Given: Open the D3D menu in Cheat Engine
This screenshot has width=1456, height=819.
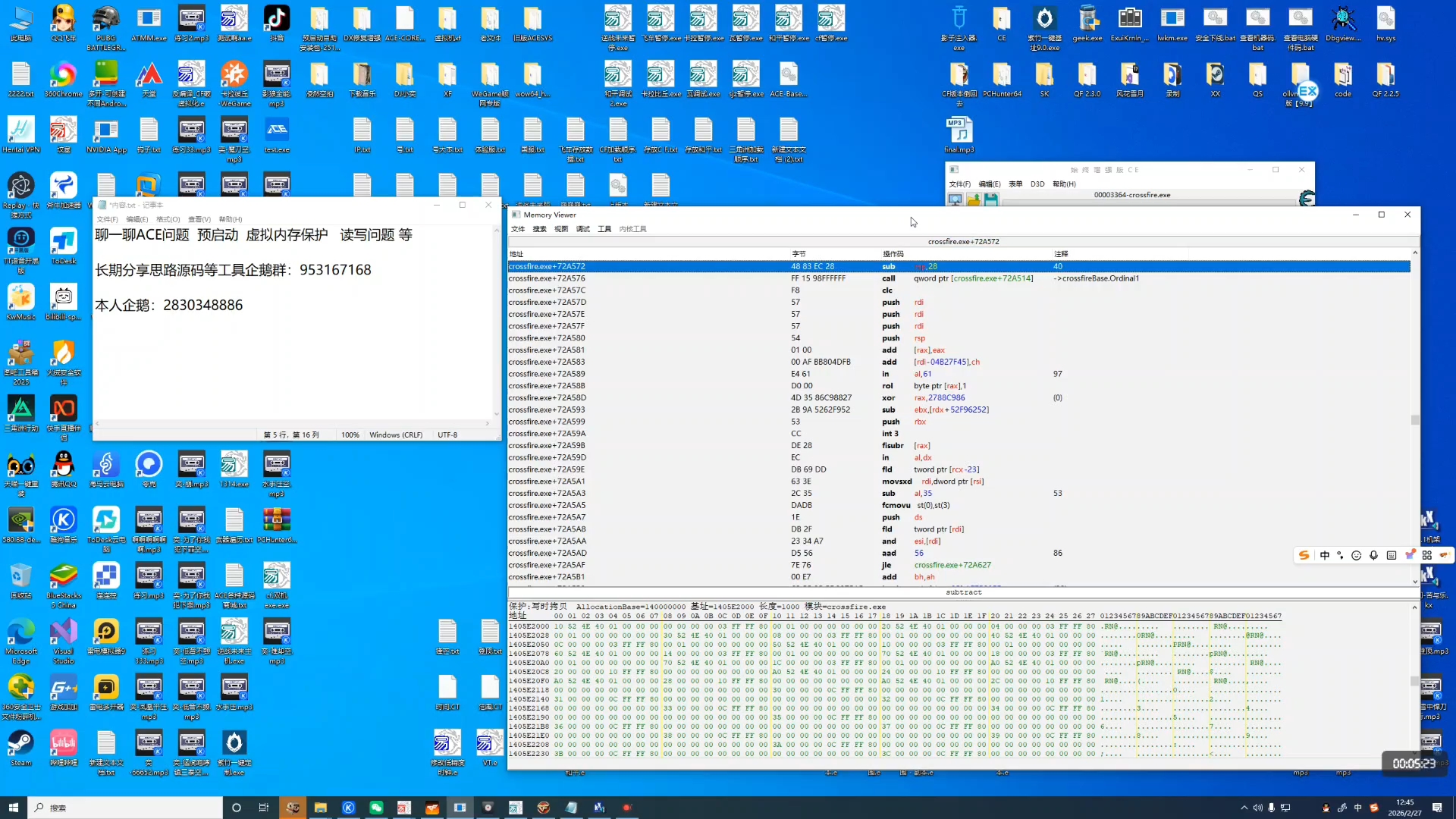Looking at the screenshot, I should (1037, 184).
